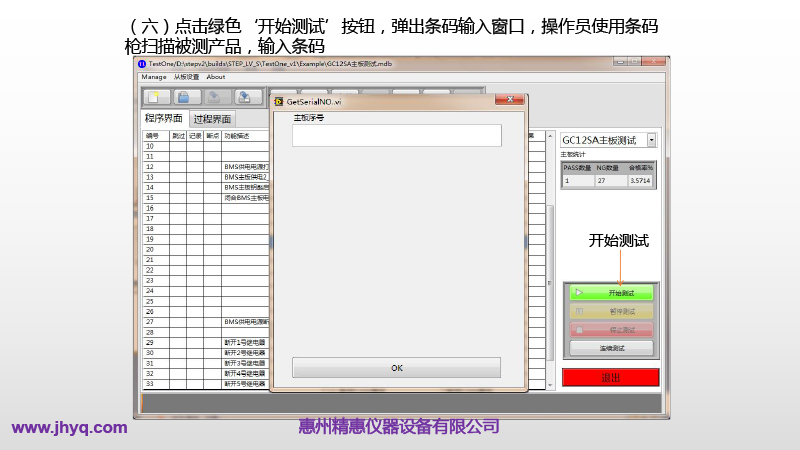Screen dimensions: 800x450
Task: Select row 12 BMS供电电源 step
Action: pyautogui.click(x=206, y=167)
